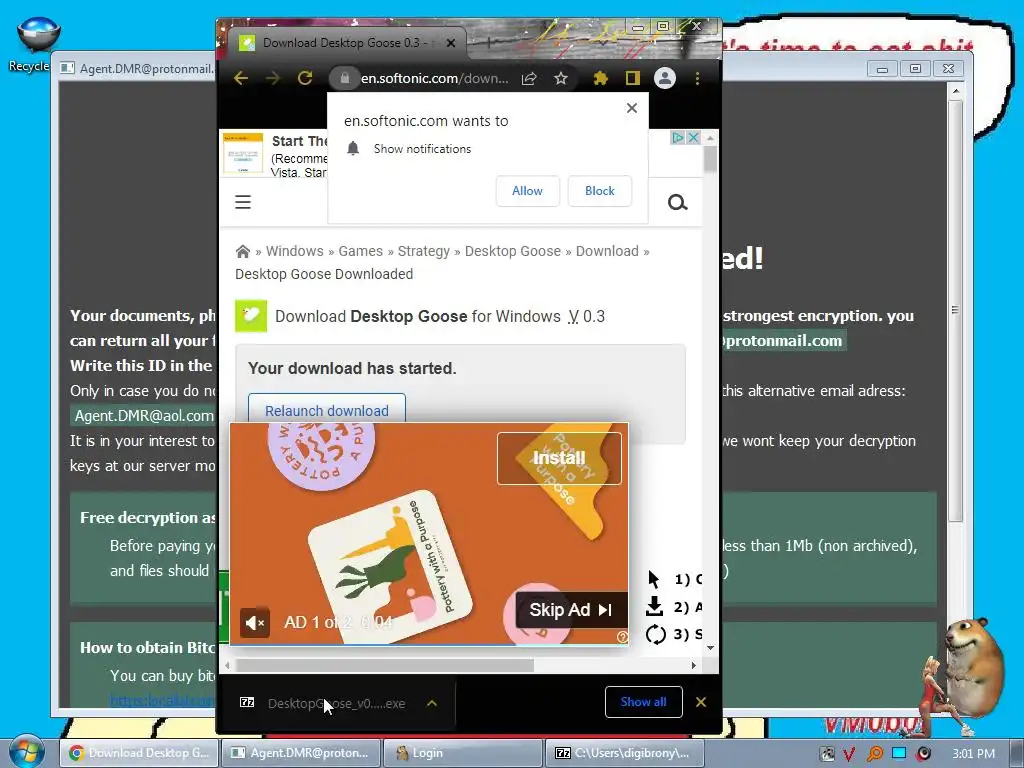Open Desktop Goose breadcrumb link
This screenshot has width=1024, height=768.
click(x=513, y=251)
